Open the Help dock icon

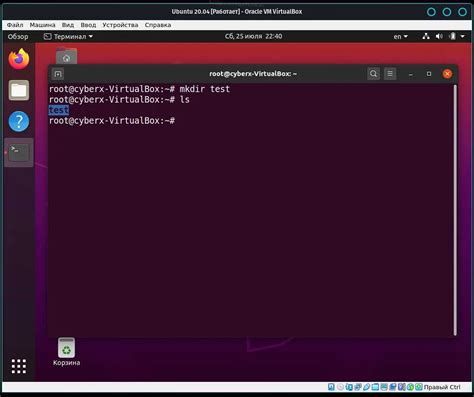[x=19, y=121]
